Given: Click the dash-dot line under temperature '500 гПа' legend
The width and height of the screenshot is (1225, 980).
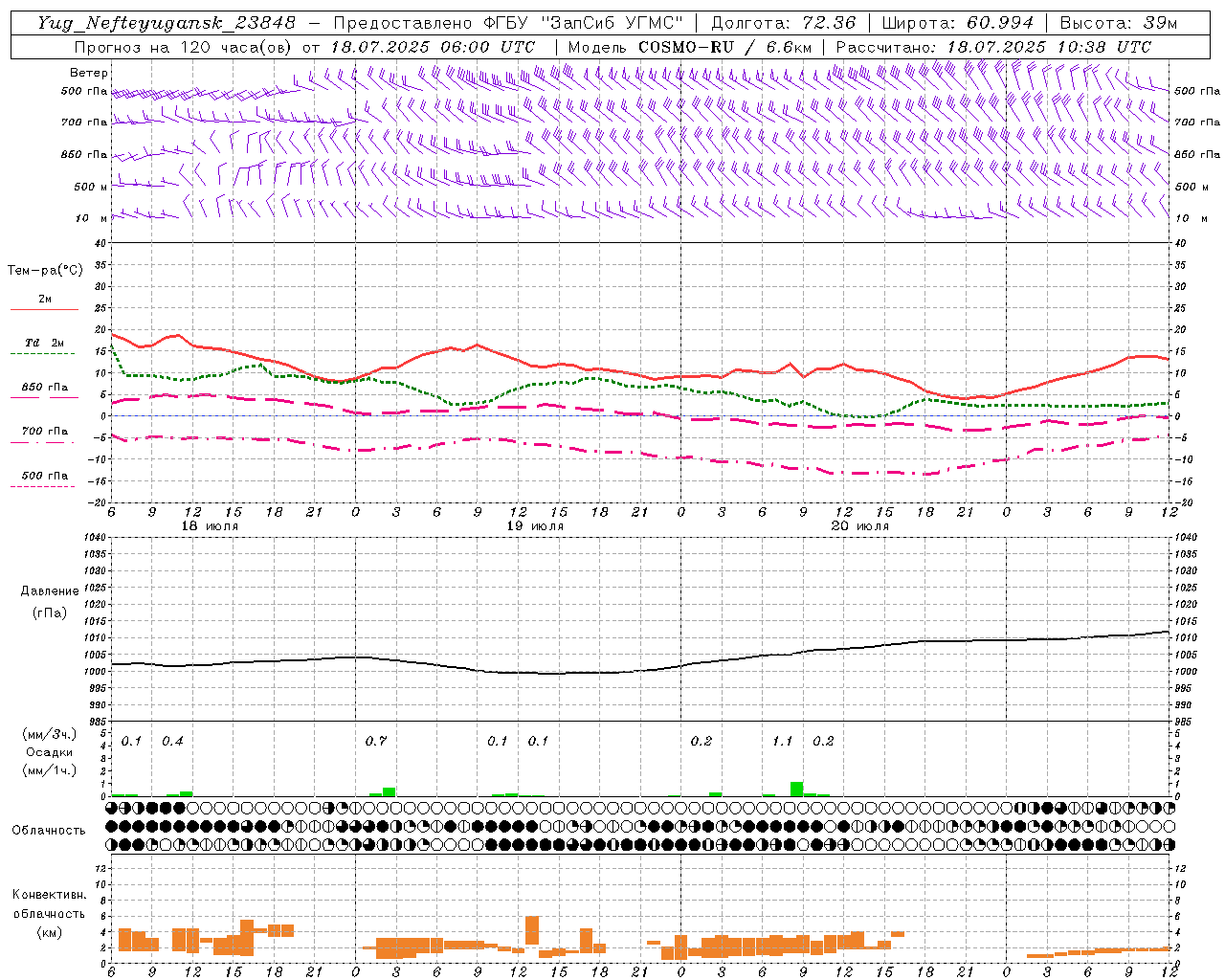Looking at the screenshot, I should (x=43, y=486).
